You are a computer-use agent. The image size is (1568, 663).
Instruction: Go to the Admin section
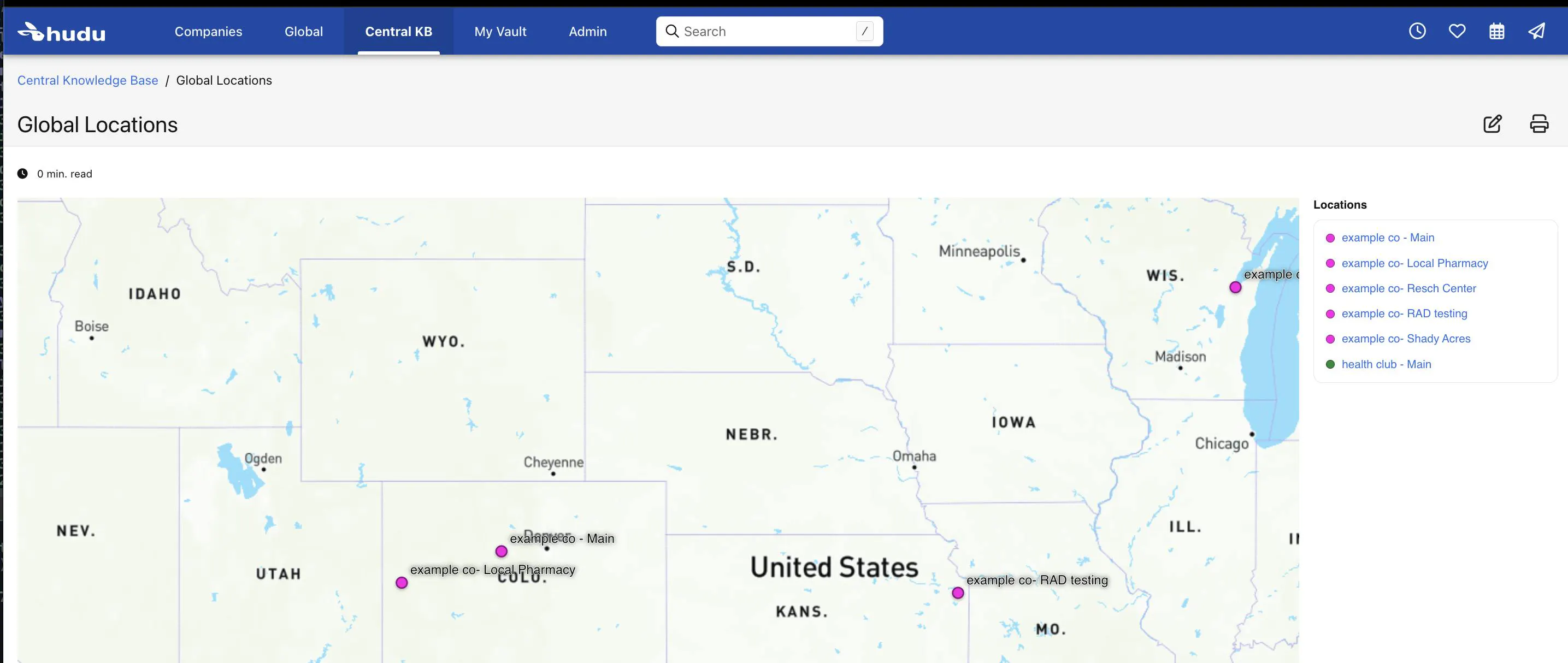pyautogui.click(x=587, y=32)
